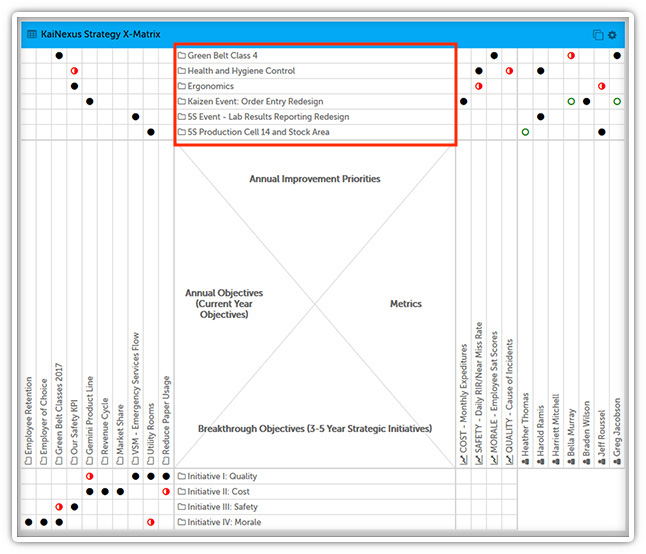The width and height of the screenshot is (646, 554).
Task: Click the copy icon in header
Action: tap(598, 35)
